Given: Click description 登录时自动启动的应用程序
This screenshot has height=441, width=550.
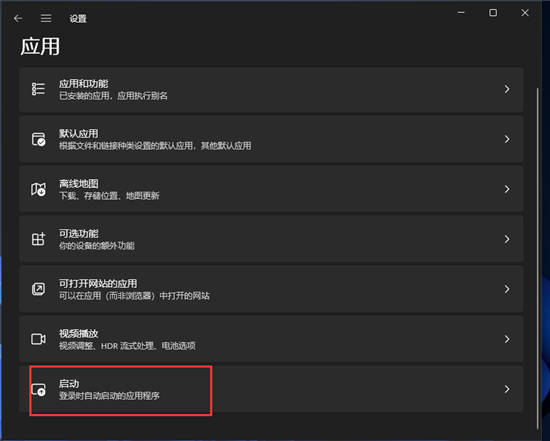Looking at the screenshot, I should (109, 396).
